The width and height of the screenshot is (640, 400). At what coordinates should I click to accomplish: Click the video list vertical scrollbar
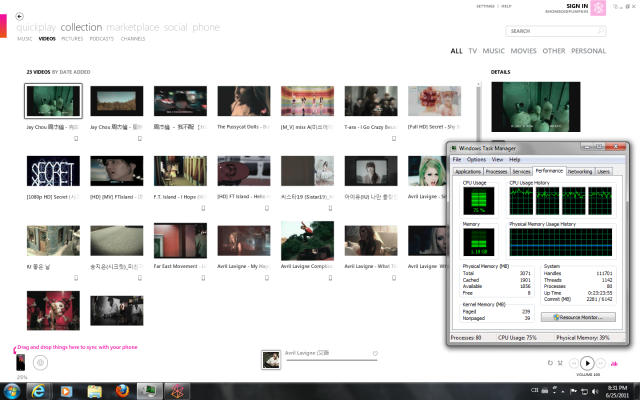[x=478, y=112]
